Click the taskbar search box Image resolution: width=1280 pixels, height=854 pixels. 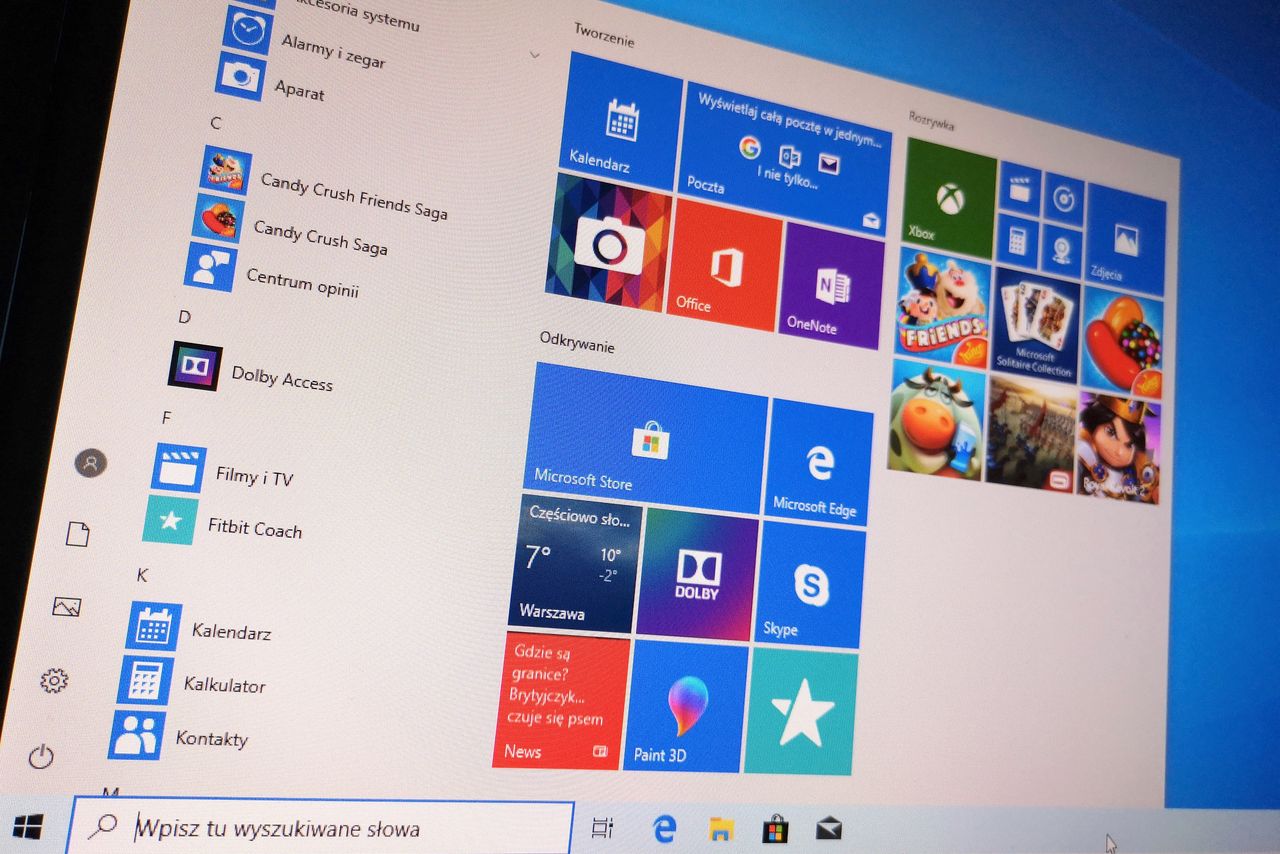coord(321,828)
